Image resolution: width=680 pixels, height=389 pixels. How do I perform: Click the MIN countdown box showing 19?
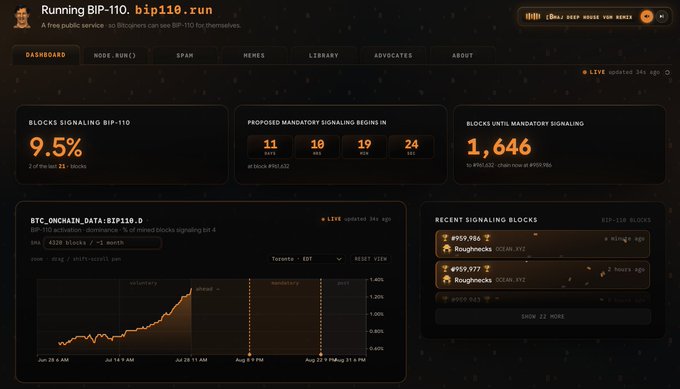point(364,147)
